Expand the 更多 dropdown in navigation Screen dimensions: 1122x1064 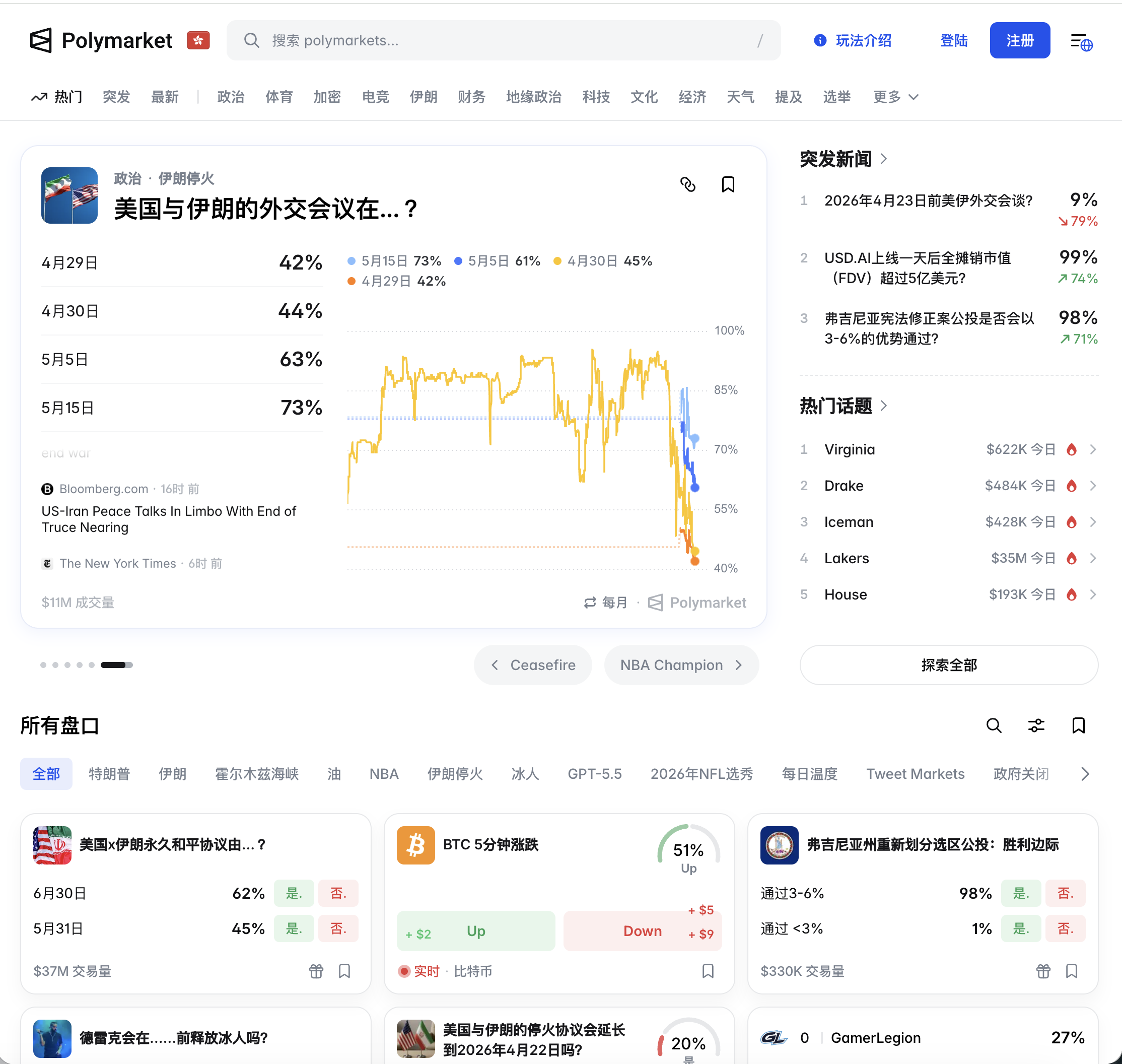tap(895, 97)
